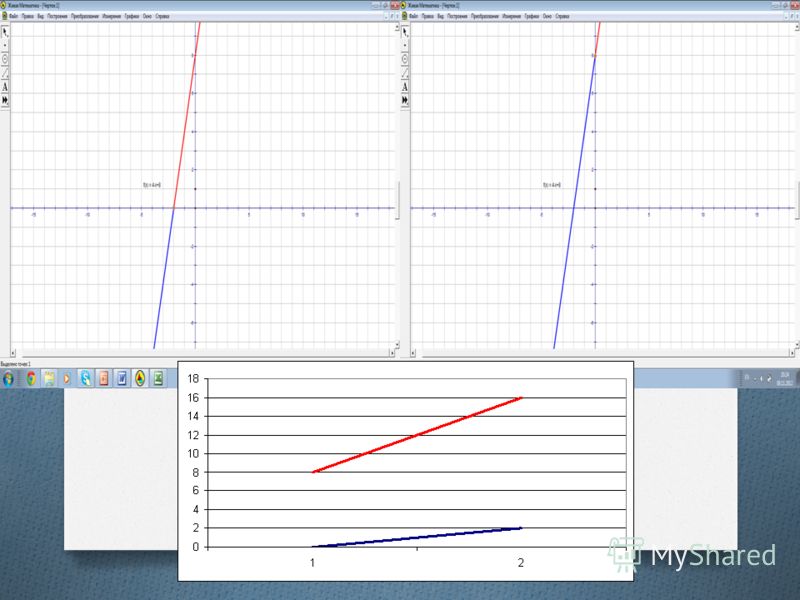The image size is (800, 600).
Task: Click the red line in the Excel chart
Action: tap(417, 435)
